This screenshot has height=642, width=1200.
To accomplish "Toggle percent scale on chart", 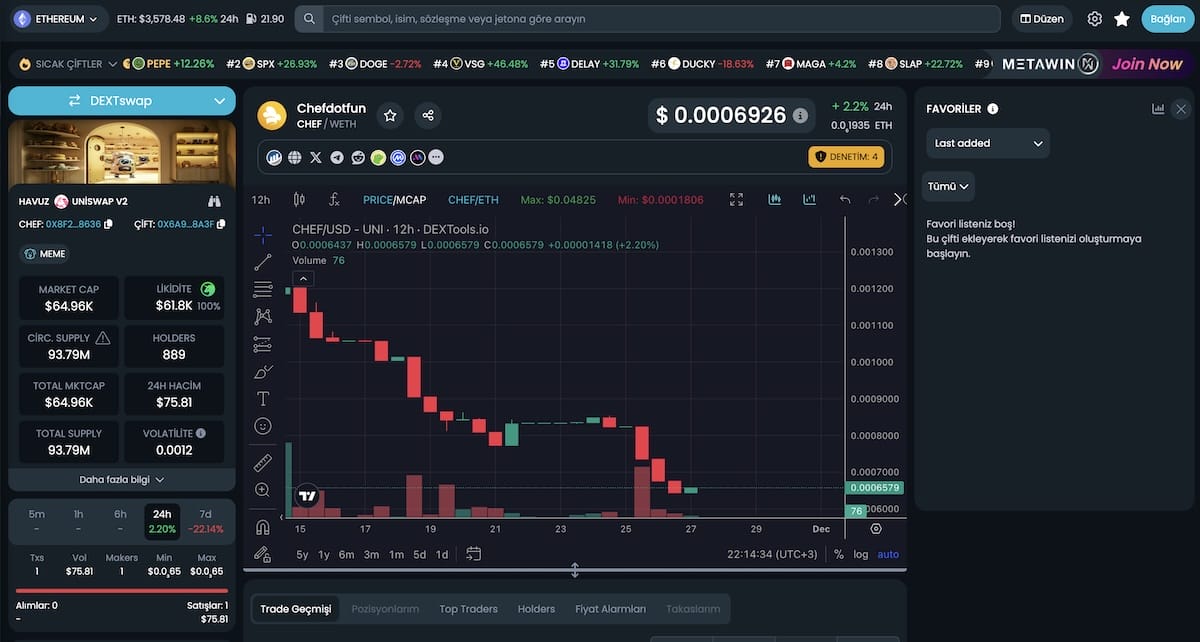I will point(839,554).
